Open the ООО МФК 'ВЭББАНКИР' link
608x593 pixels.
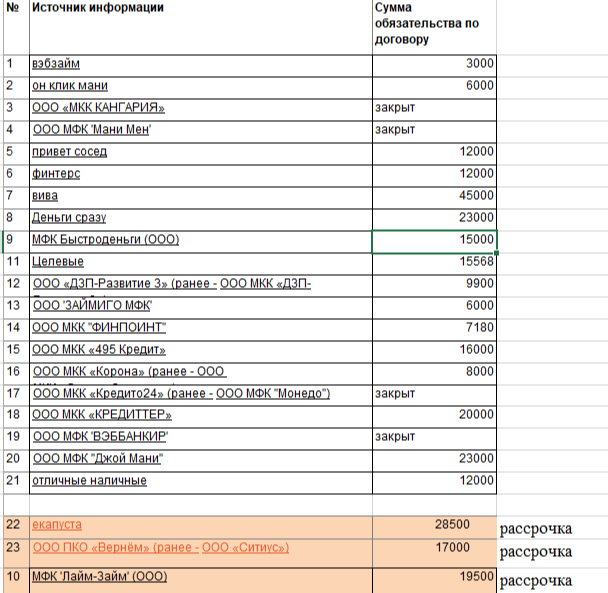[x=100, y=437]
